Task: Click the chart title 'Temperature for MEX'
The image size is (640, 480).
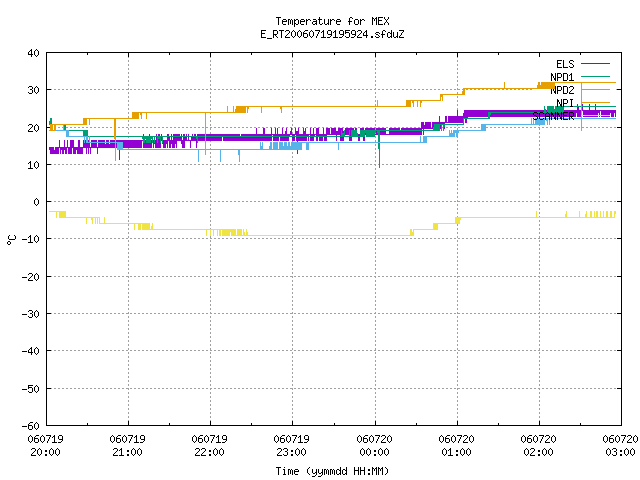Action: (x=332, y=21)
